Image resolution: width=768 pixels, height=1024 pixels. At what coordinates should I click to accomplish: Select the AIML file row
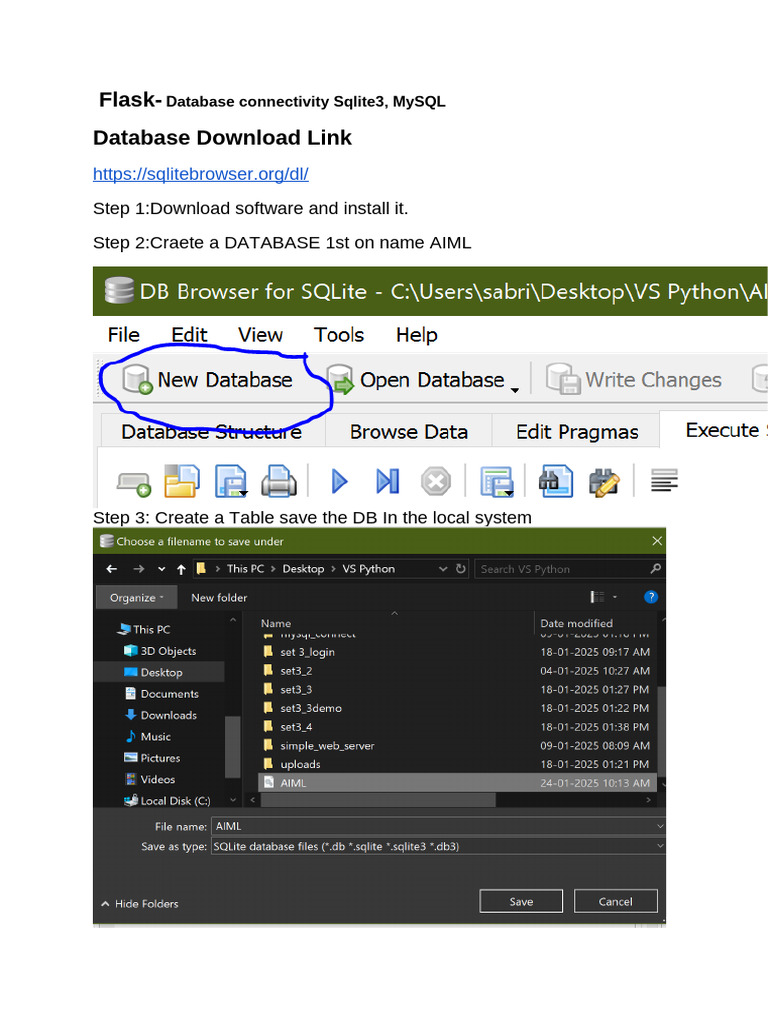point(456,782)
